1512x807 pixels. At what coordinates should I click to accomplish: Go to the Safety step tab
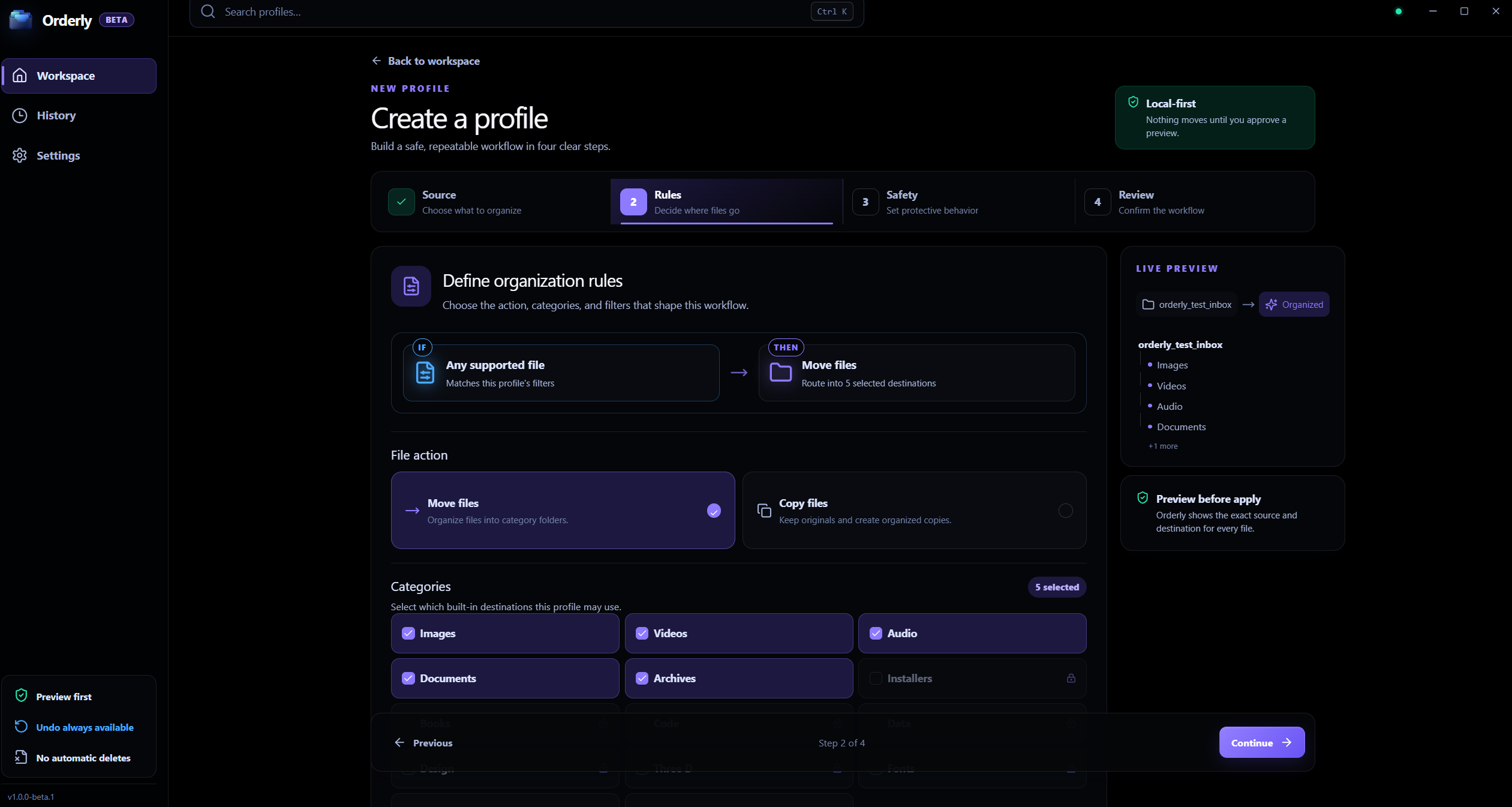(959, 202)
